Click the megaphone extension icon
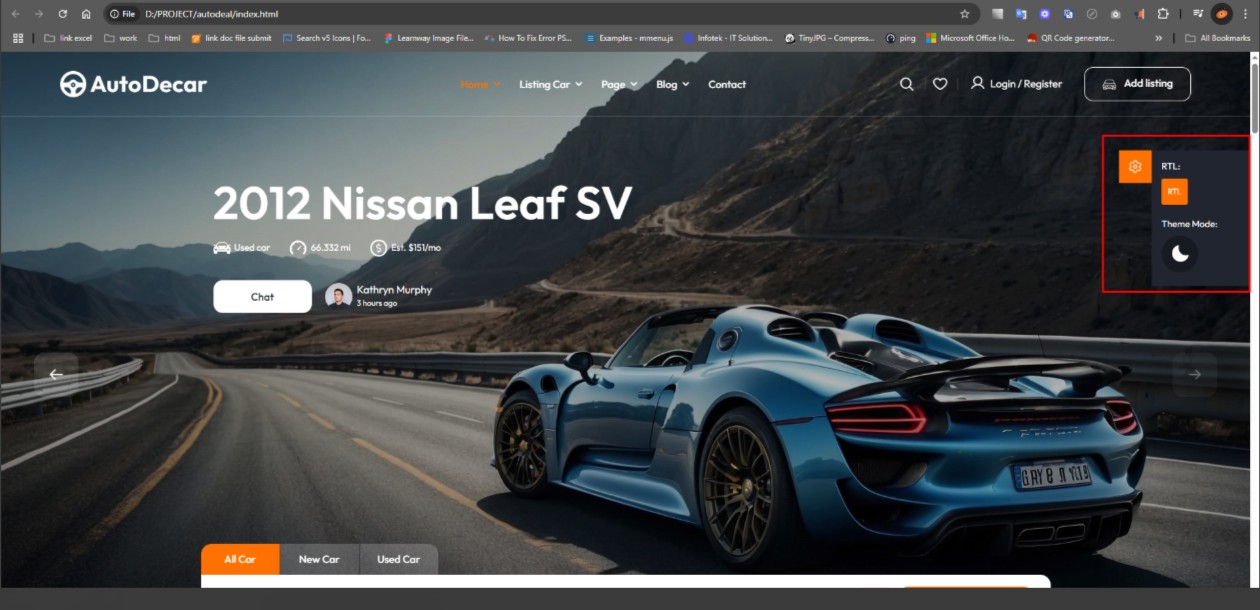1260x610 pixels. point(1140,14)
